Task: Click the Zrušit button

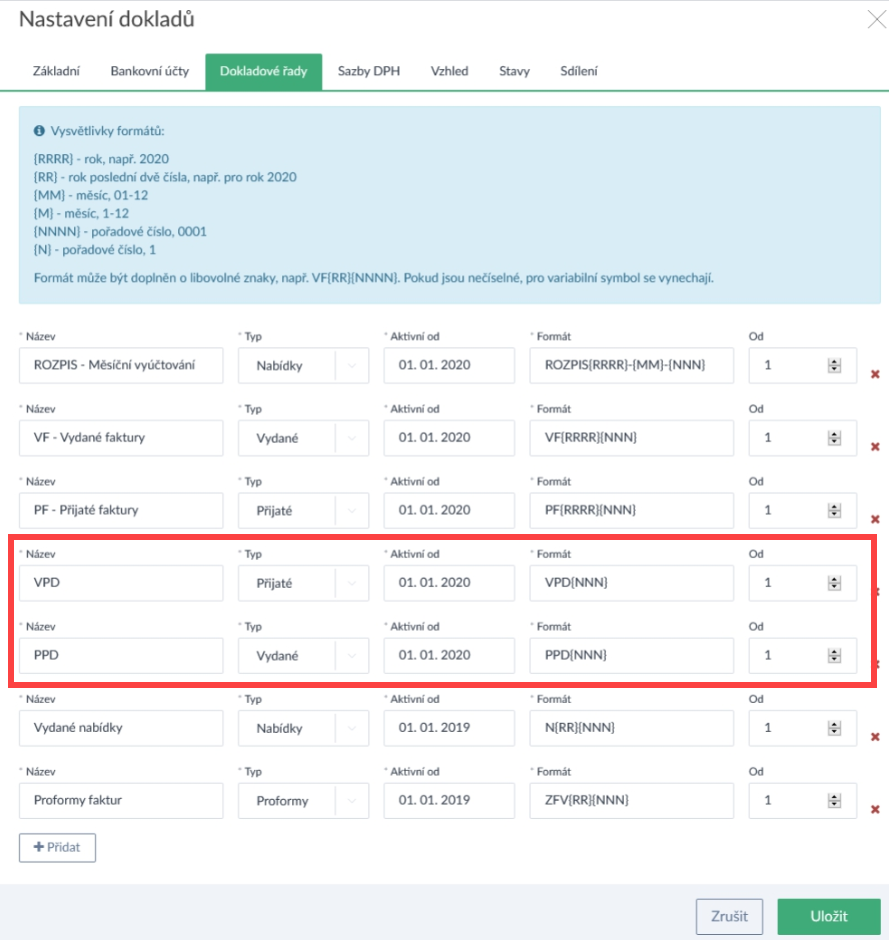Action: [729, 916]
